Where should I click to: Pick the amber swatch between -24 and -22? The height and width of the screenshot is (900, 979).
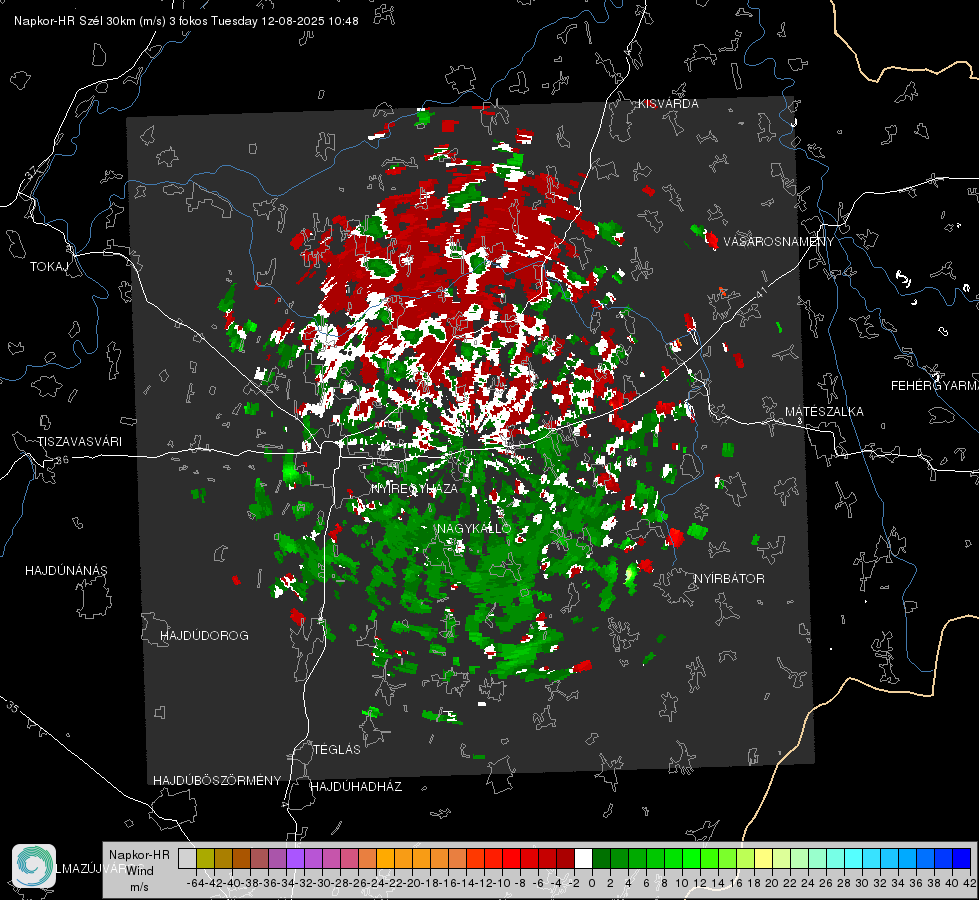(385, 859)
